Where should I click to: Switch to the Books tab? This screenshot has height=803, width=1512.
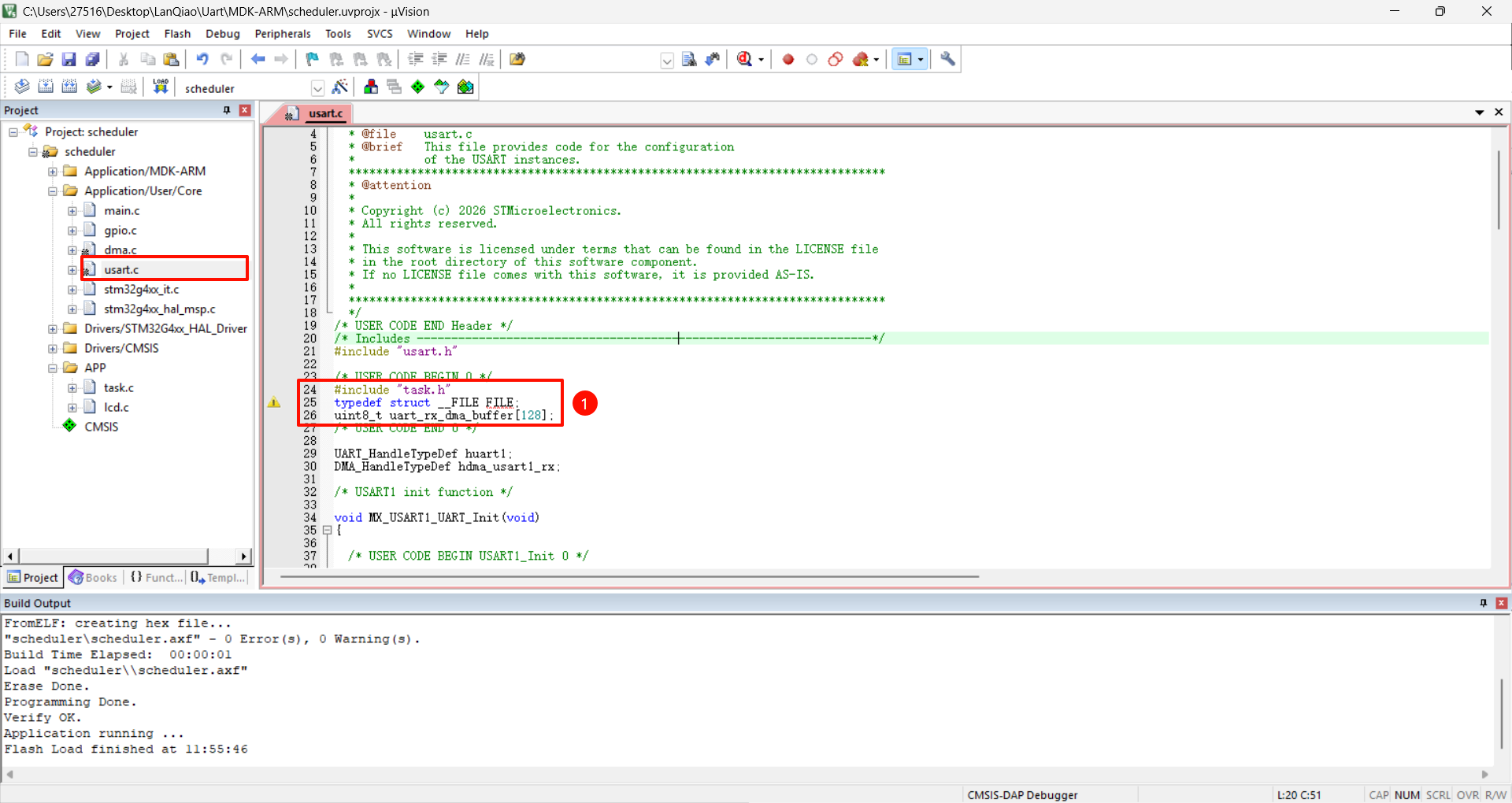coord(93,578)
